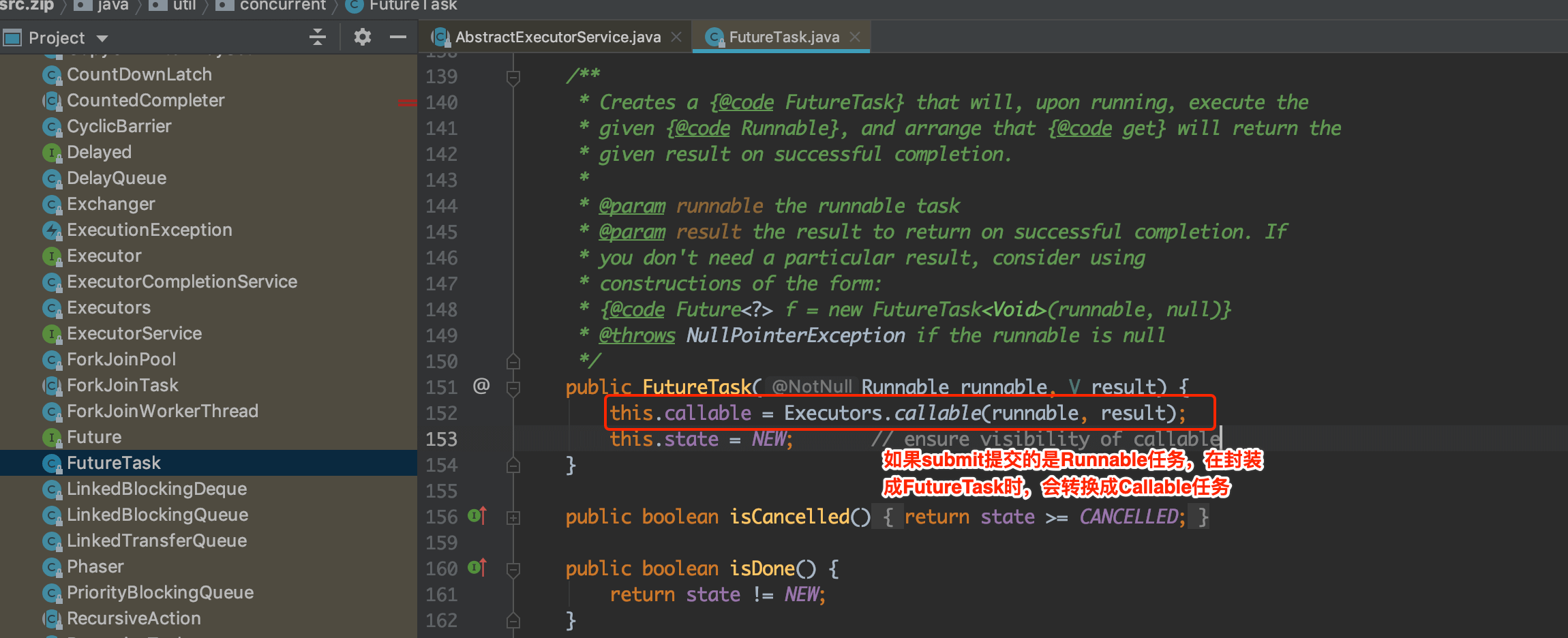The width and height of the screenshot is (1568, 638).
Task: Open ForkJoinWorkerThread class
Action: (x=162, y=411)
